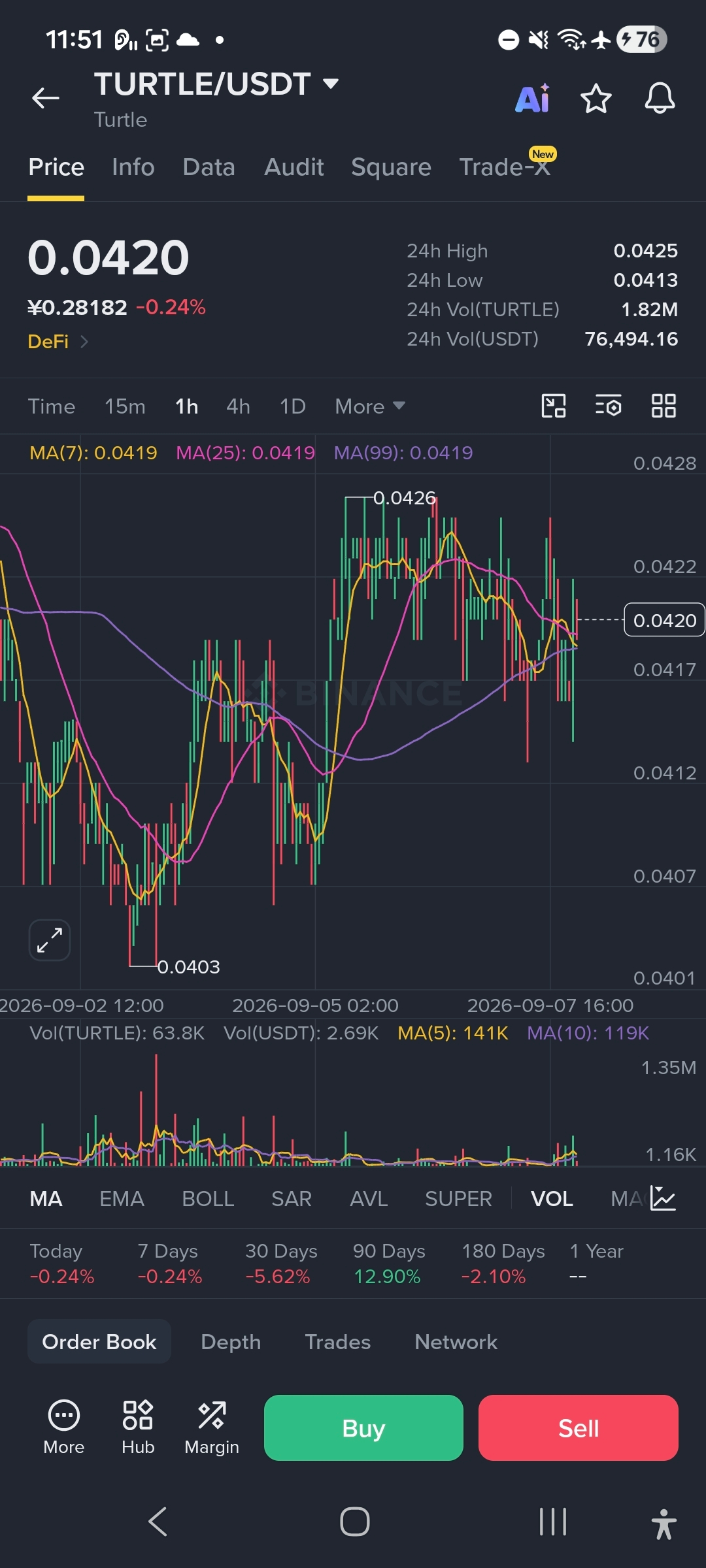Tap the red Sell button
706x1568 pixels.
[579, 1428]
